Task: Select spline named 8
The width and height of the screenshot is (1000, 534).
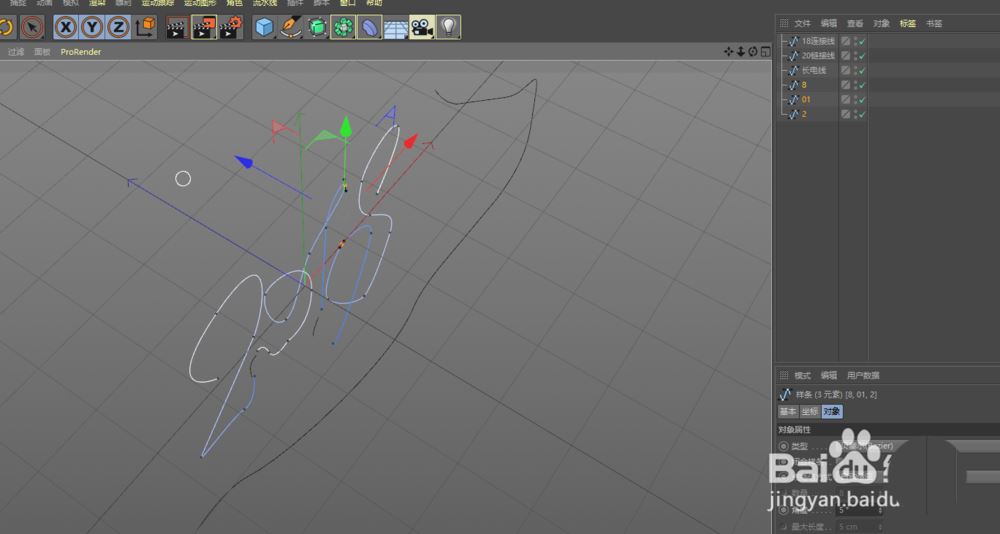Action: 804,85
